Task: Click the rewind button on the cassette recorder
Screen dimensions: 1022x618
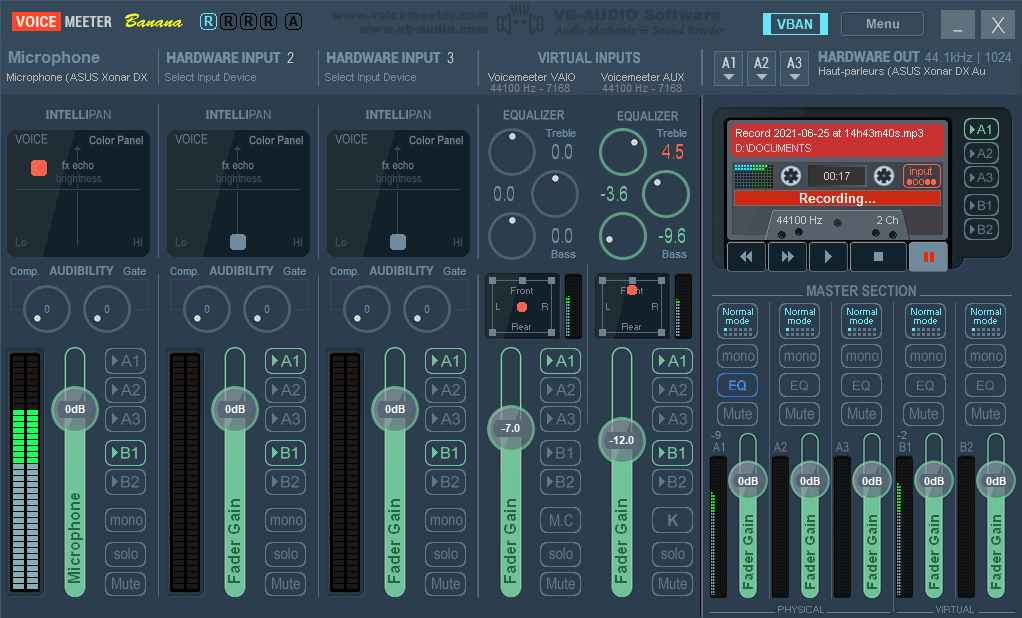Action: [x=746, y=257]
